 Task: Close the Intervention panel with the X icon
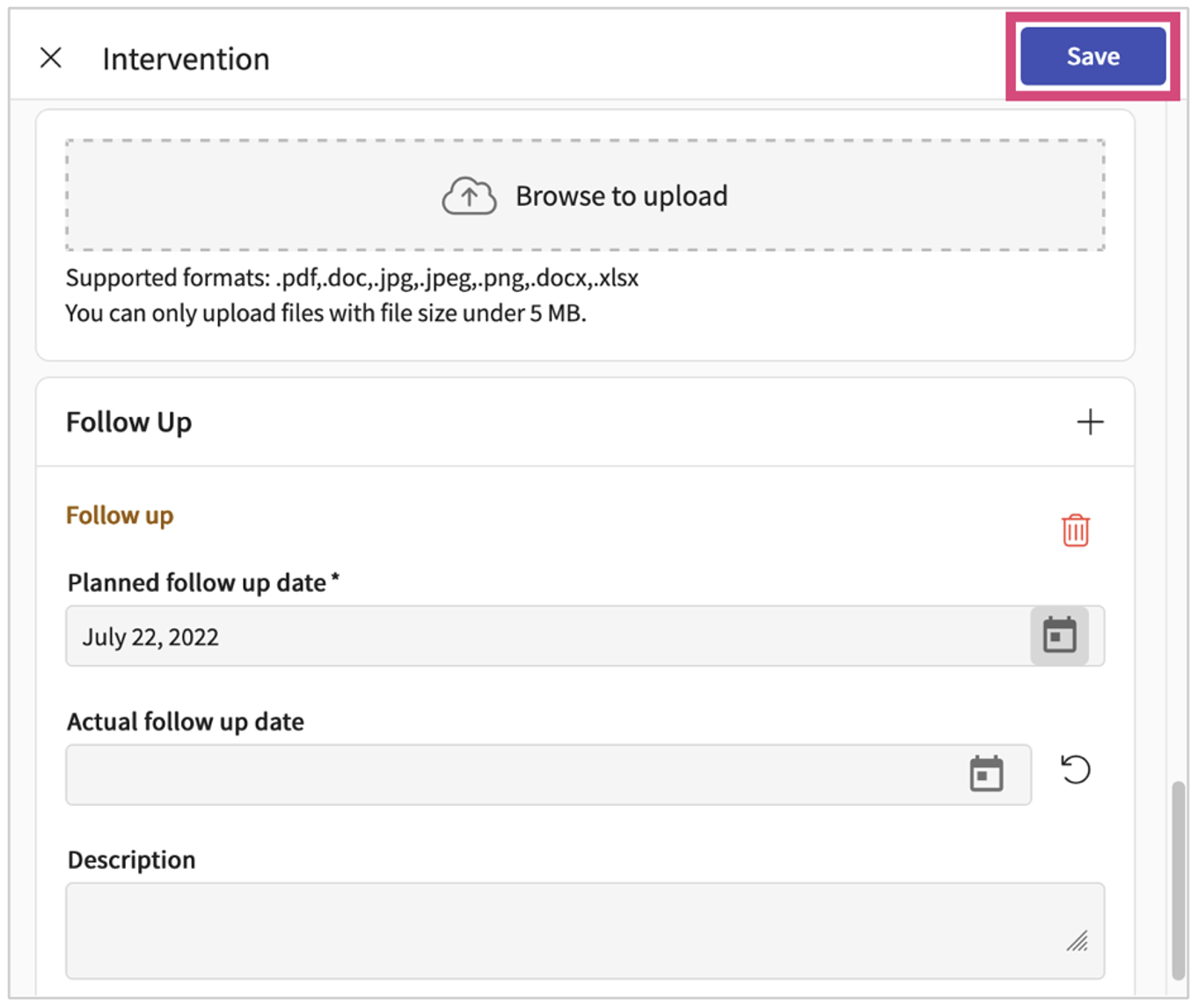[x=51, y=57]
